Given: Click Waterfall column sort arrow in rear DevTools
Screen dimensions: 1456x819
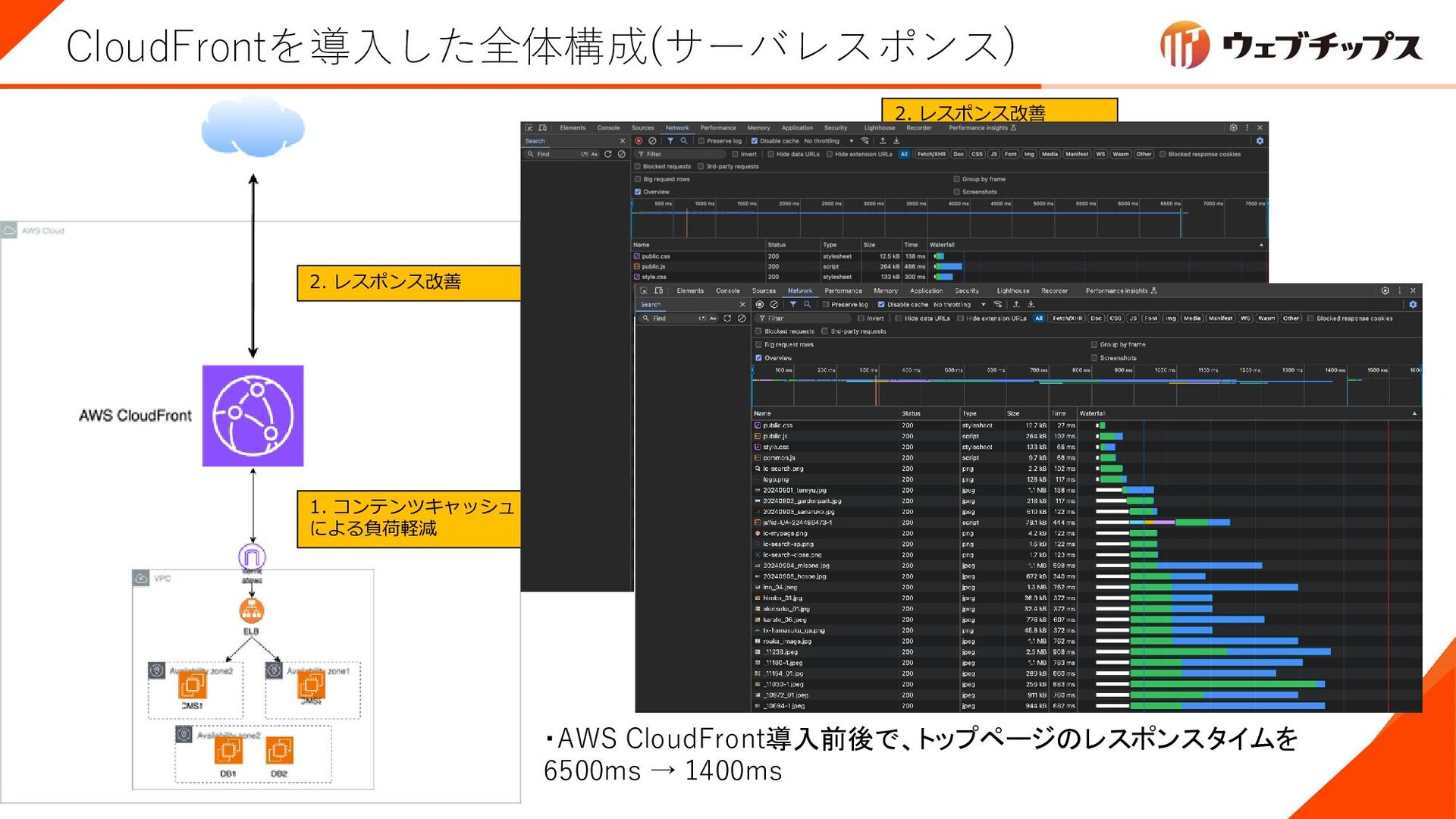Looking at the screenshot, I should click(1262, 245).
